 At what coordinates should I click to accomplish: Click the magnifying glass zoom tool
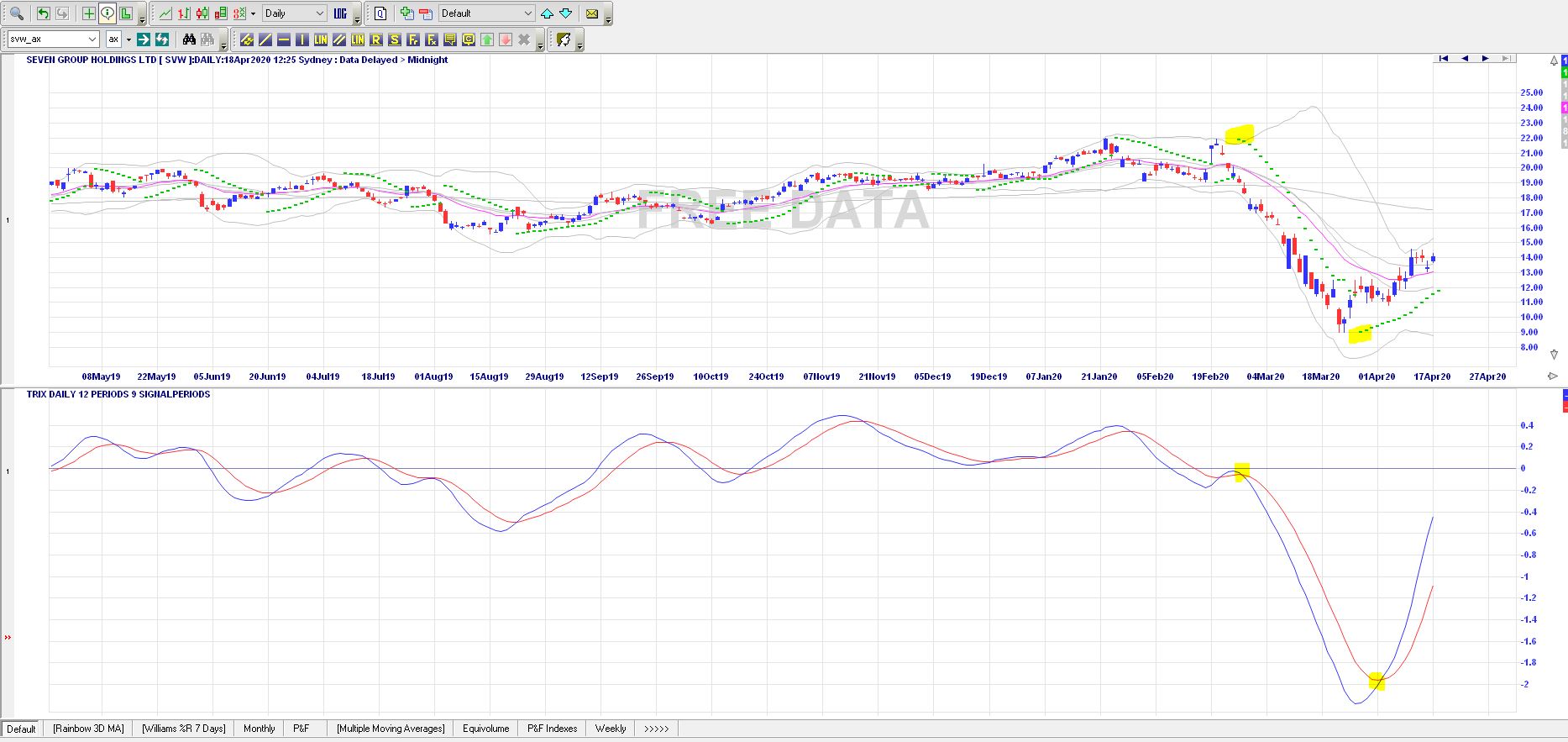(16, 13)
